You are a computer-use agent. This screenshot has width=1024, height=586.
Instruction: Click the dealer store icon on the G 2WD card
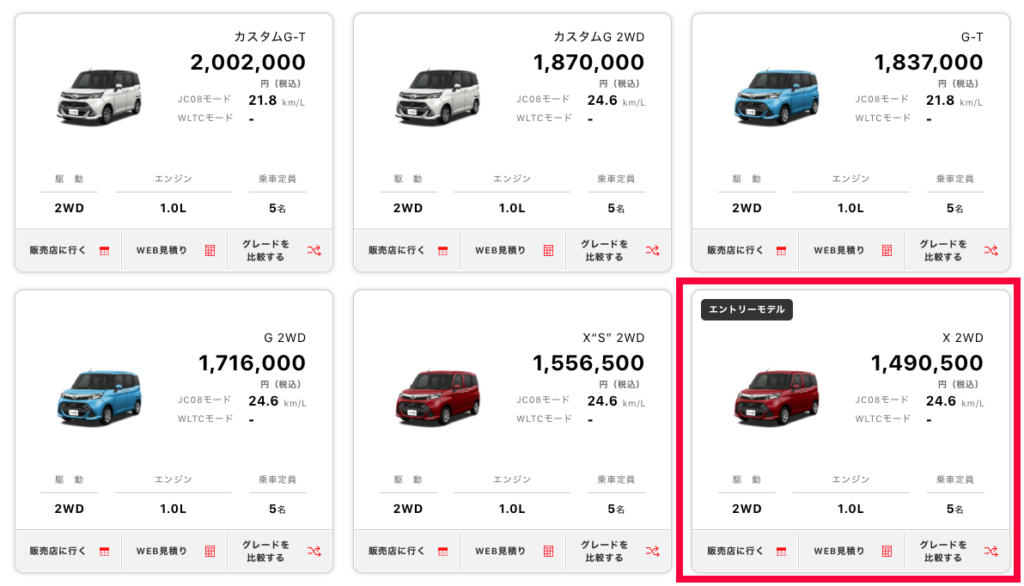(103, 550)
